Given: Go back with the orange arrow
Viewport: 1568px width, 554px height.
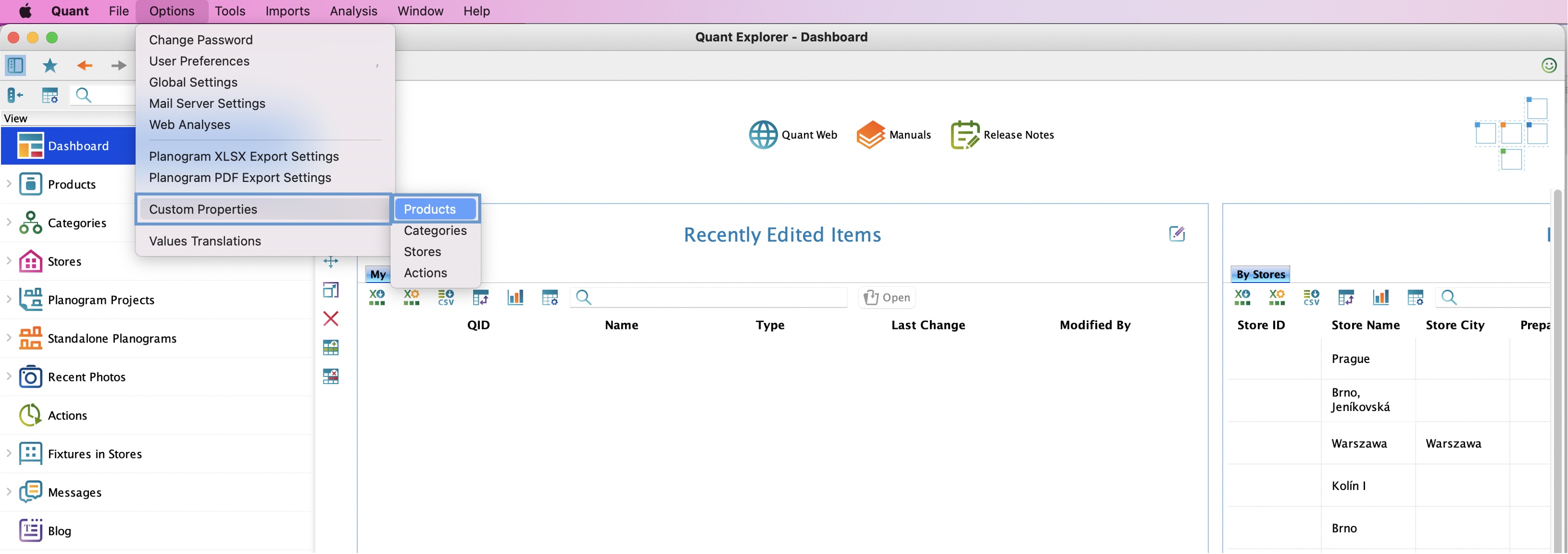Looking at the screenshot, I should (84, 65).
